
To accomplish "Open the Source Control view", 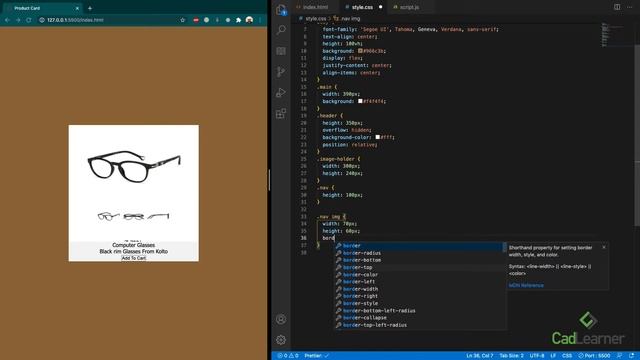I will pos(281,72).
